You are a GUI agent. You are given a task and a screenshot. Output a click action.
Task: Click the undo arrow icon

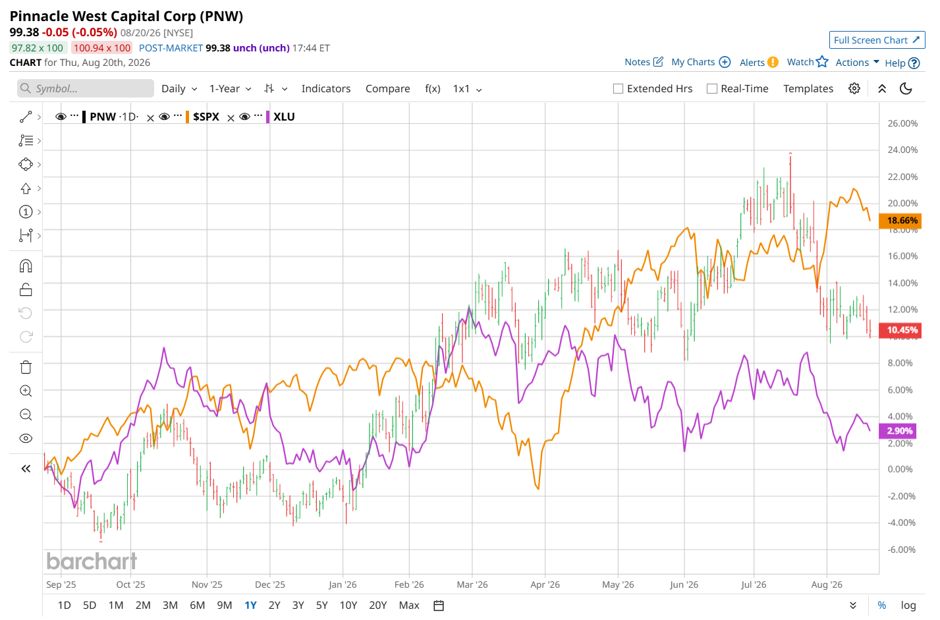tap(26, 313)
